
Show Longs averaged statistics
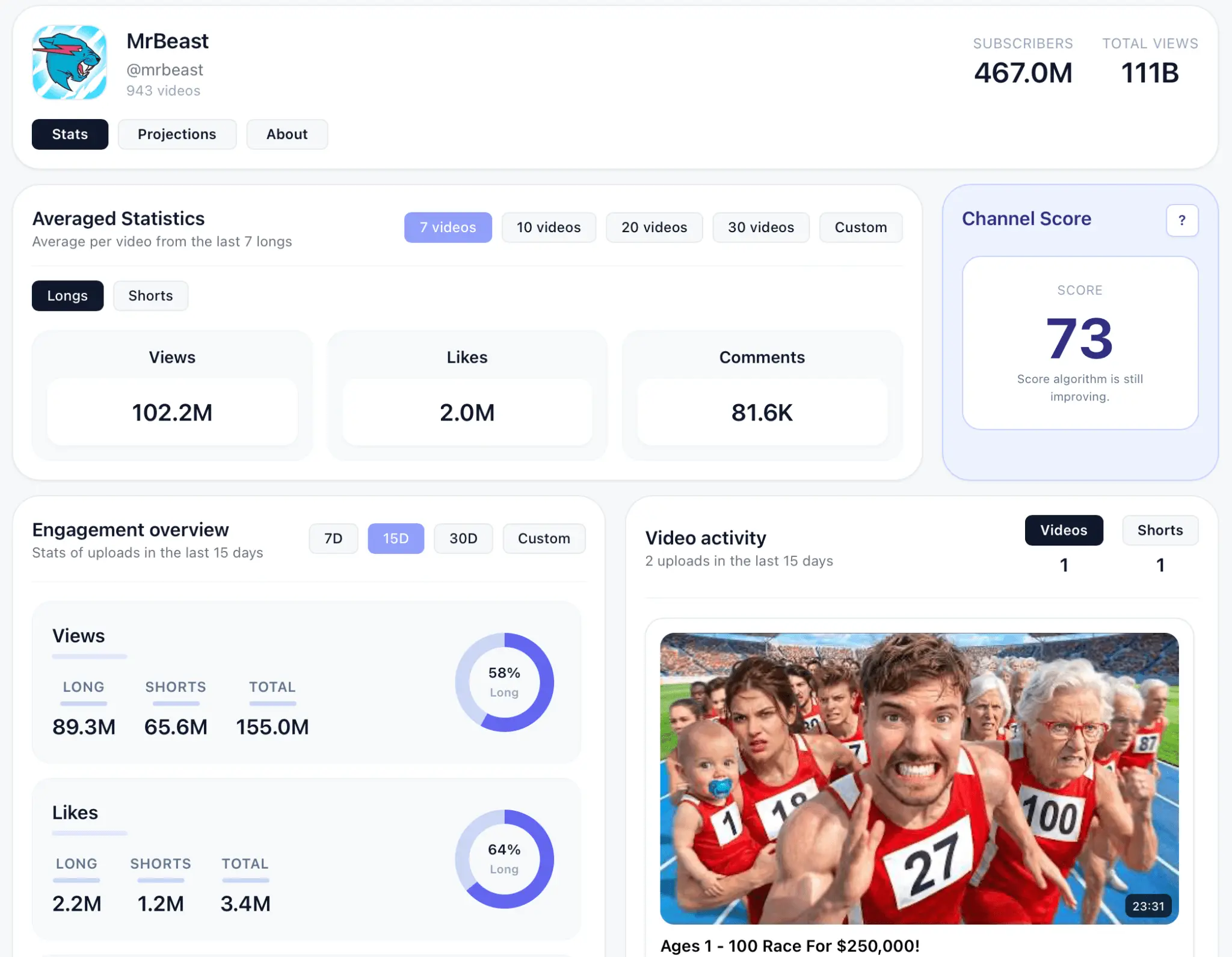pos(67,296)
